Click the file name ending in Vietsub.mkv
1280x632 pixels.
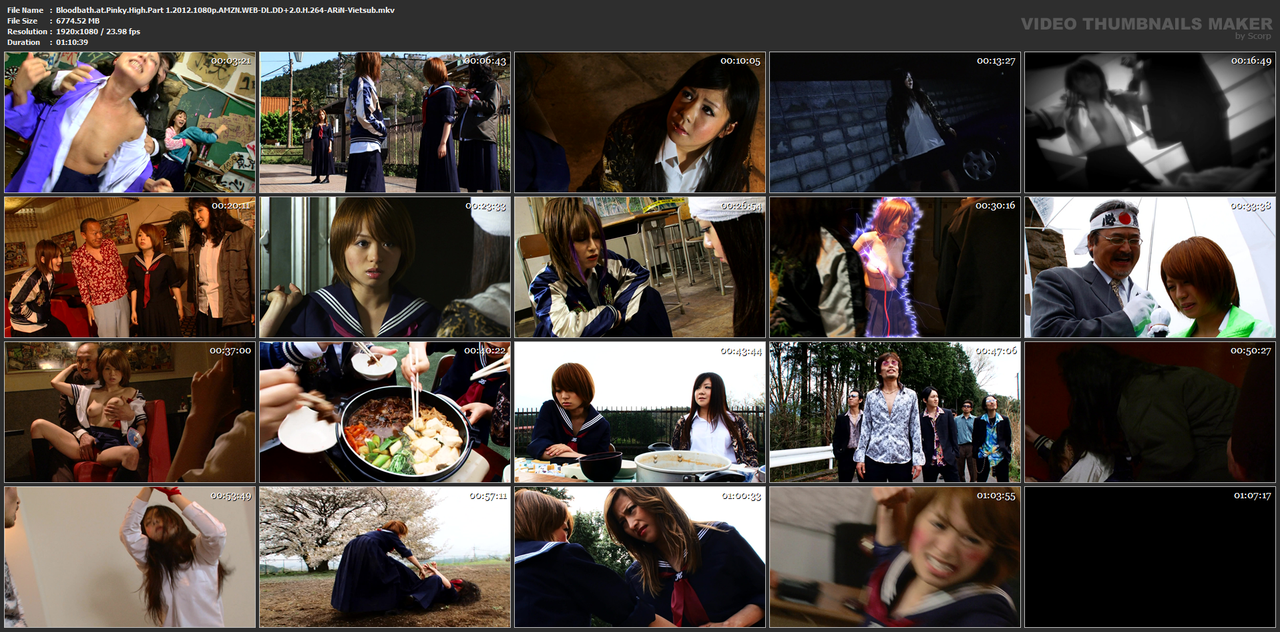click(x=225, y=9)
